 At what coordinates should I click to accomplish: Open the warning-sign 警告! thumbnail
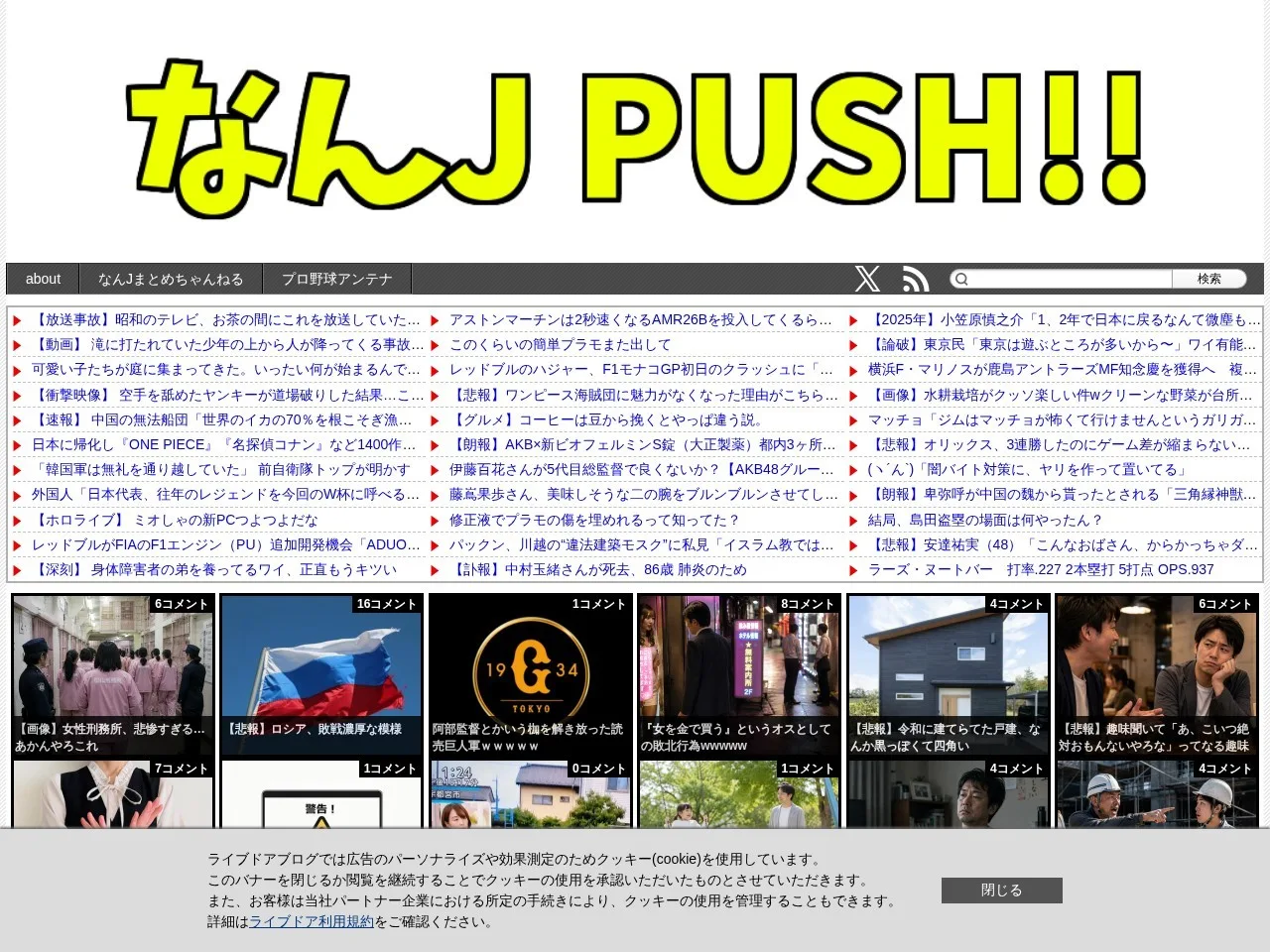click(321, 793)
